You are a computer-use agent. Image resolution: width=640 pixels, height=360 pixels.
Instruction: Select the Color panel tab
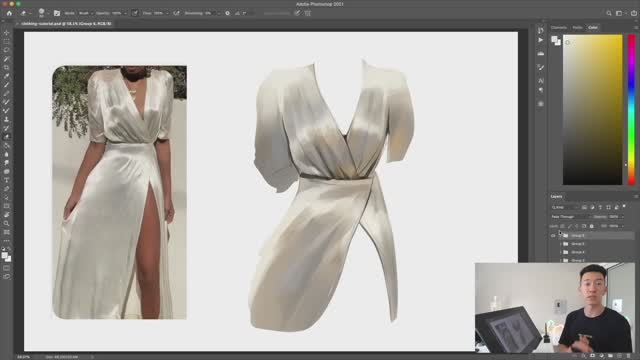[593, 27]
